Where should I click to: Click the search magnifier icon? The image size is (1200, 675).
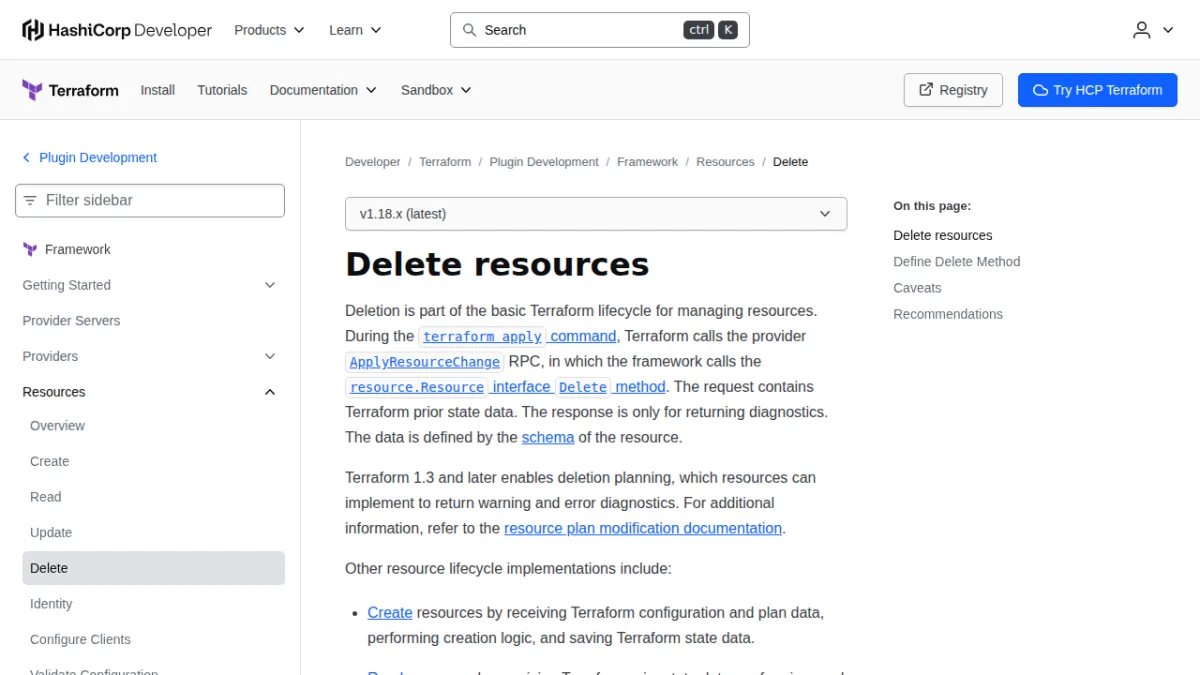(x=469, y=30)
